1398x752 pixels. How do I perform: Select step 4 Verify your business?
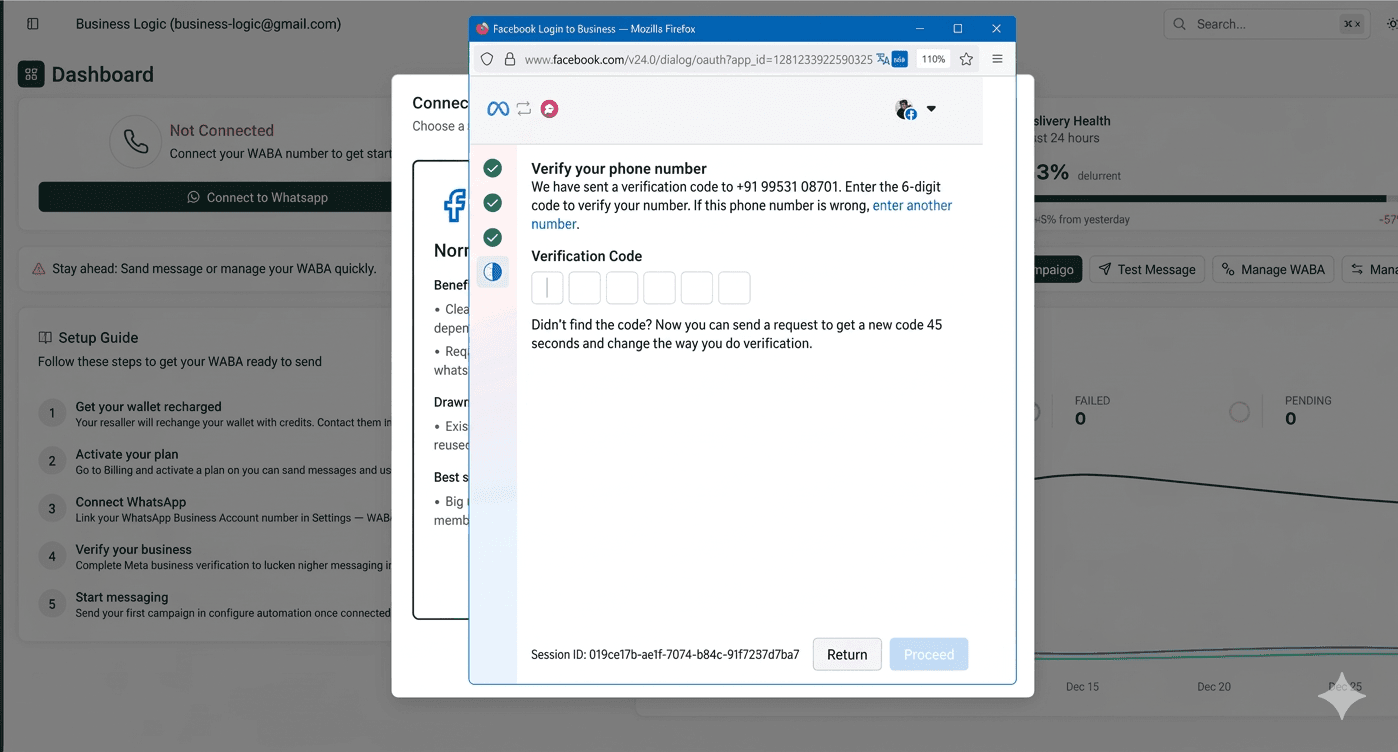(215, 556)
